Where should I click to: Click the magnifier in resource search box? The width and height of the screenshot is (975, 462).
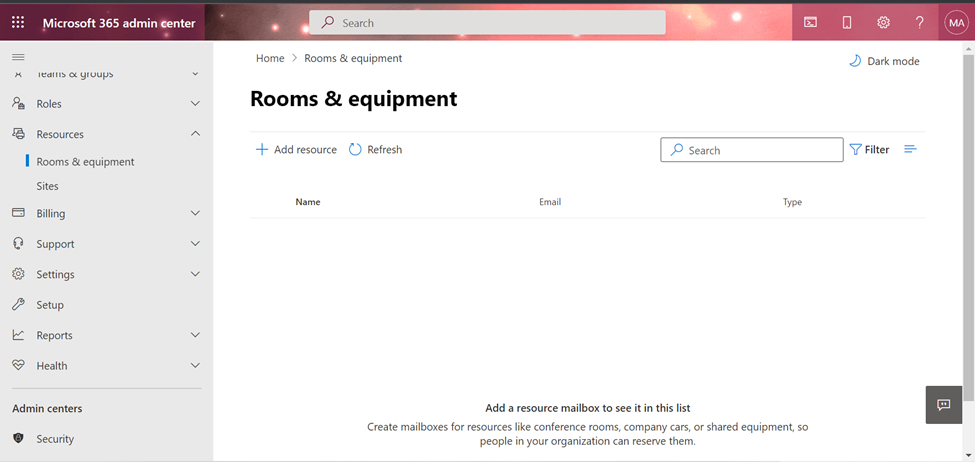coord(677,150)
